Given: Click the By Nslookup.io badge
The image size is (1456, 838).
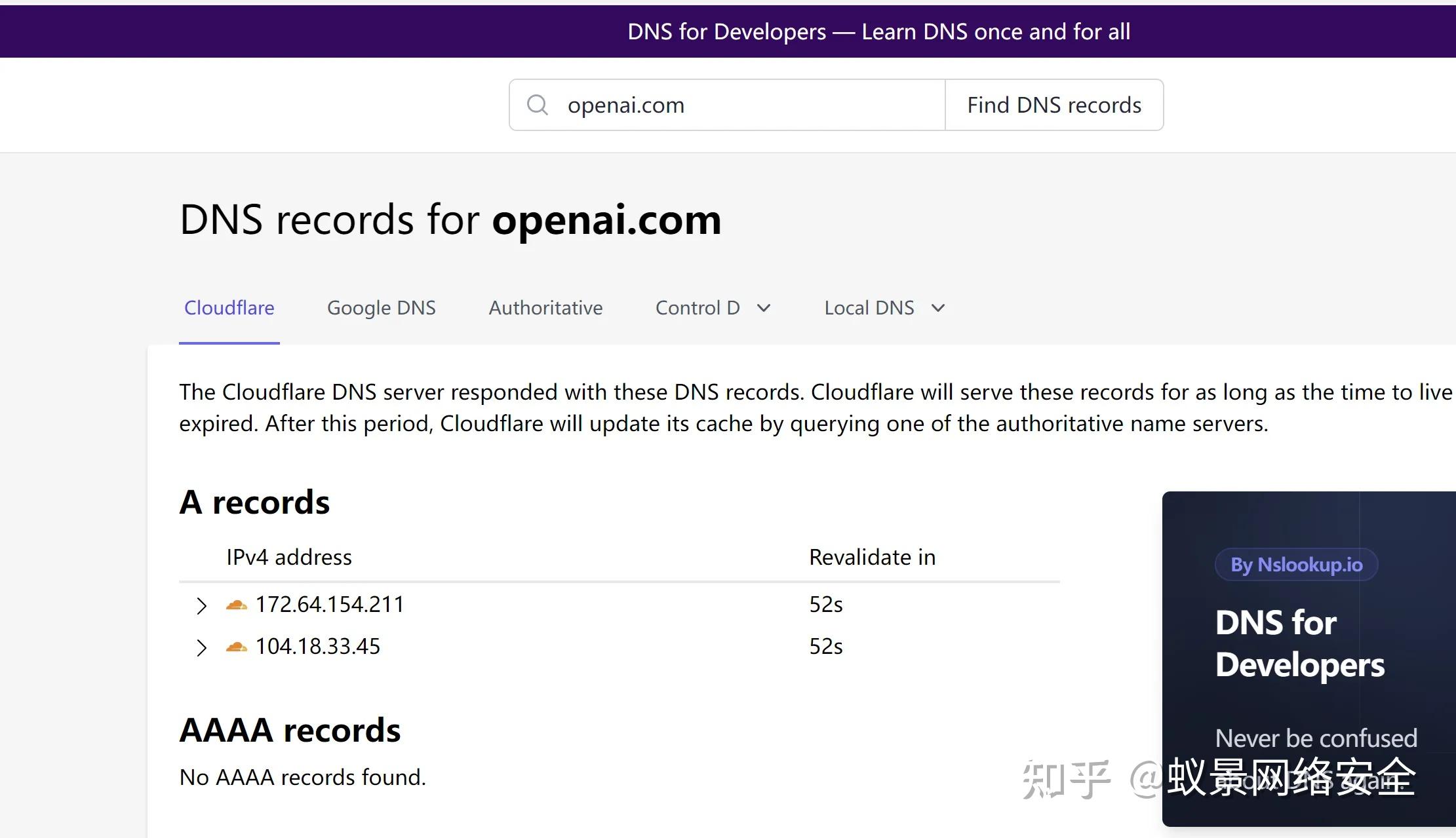Looking at the screenshot, I should point(1296,565).
